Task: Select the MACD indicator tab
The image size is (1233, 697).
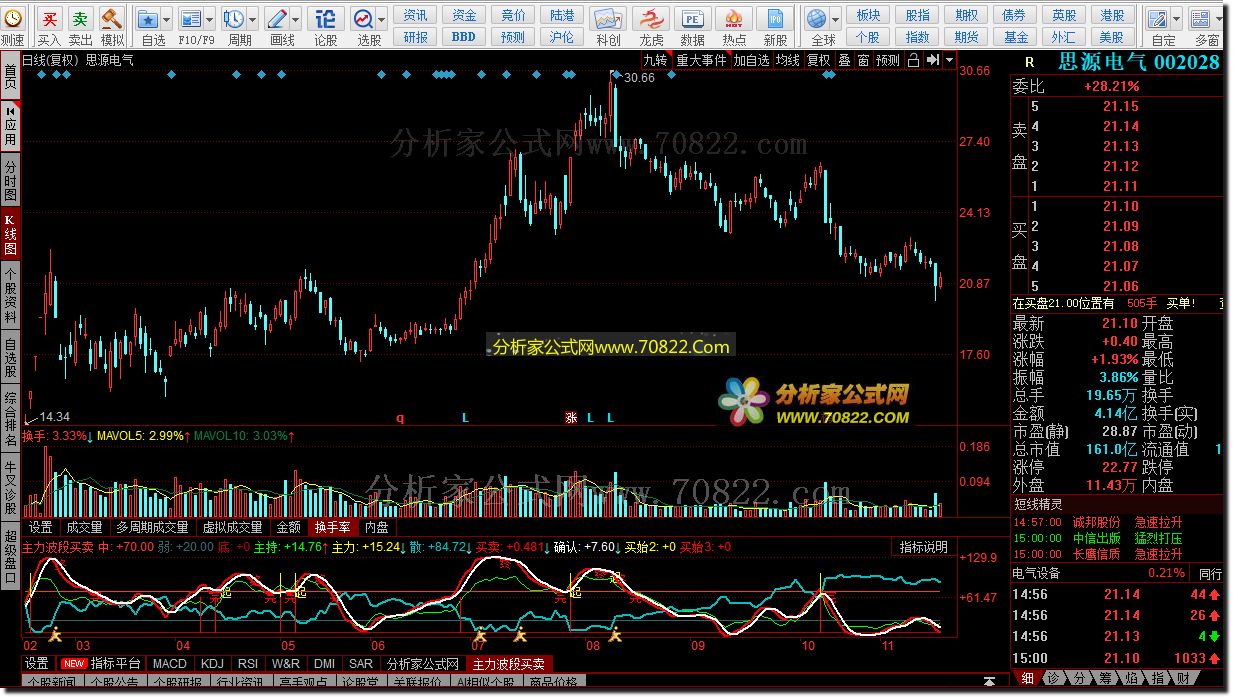Action: (170, 664)
